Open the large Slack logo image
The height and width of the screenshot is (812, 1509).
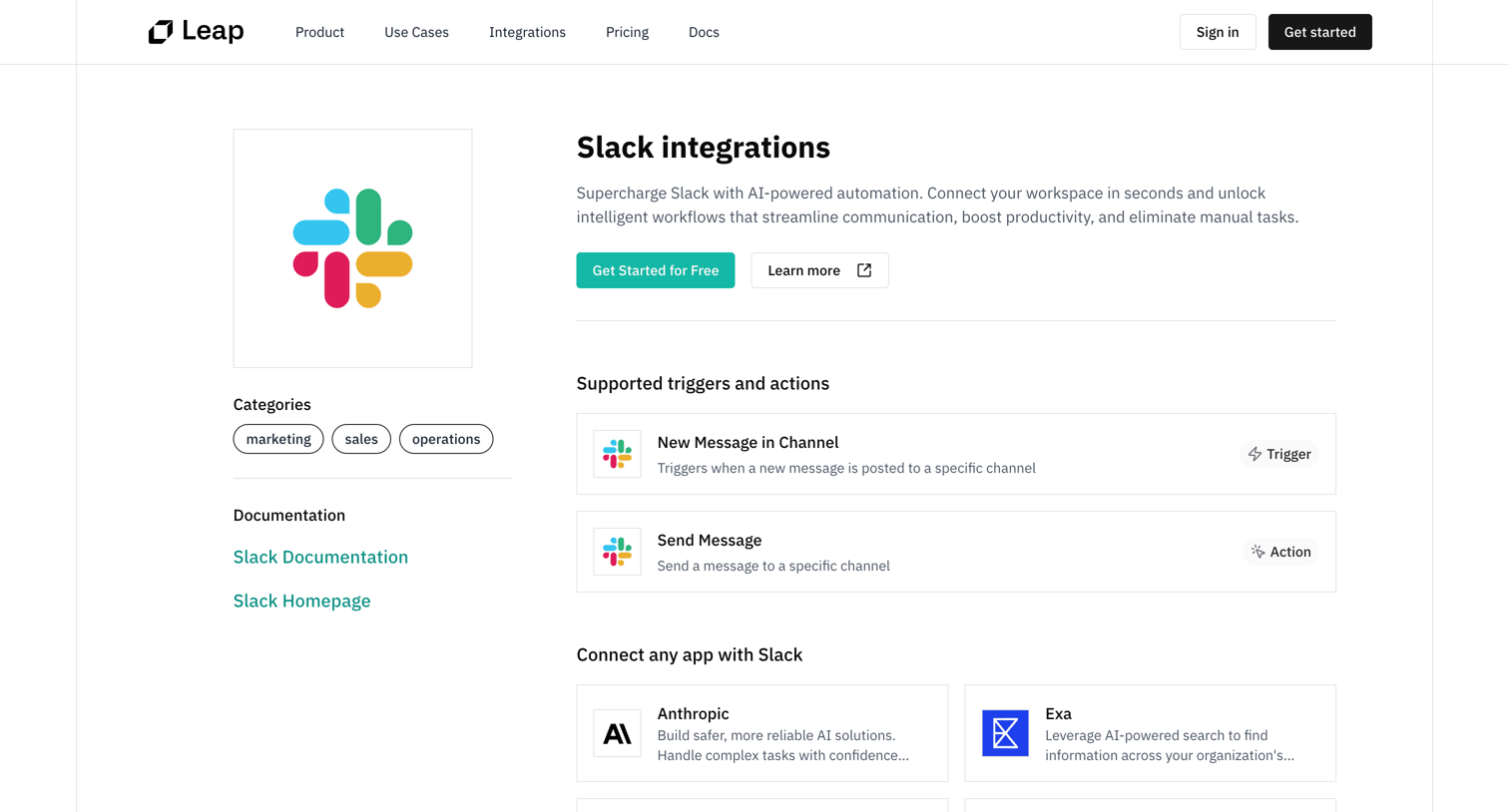tap(352, 248)
